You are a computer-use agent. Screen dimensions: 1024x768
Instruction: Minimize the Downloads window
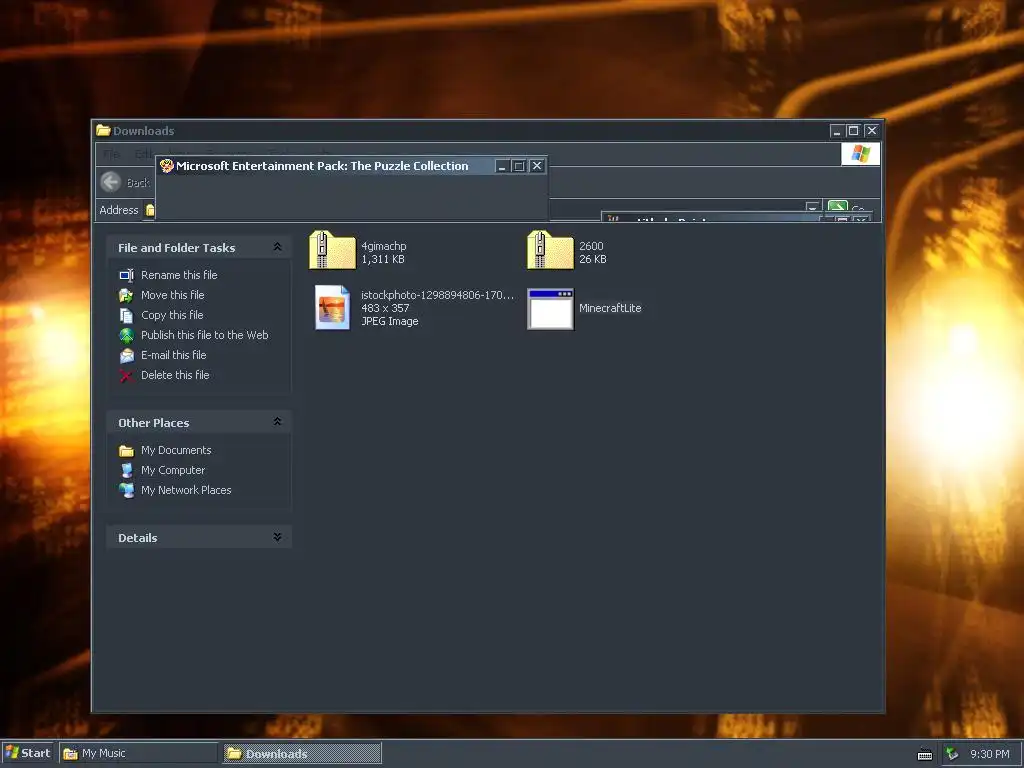coord(837,131)
